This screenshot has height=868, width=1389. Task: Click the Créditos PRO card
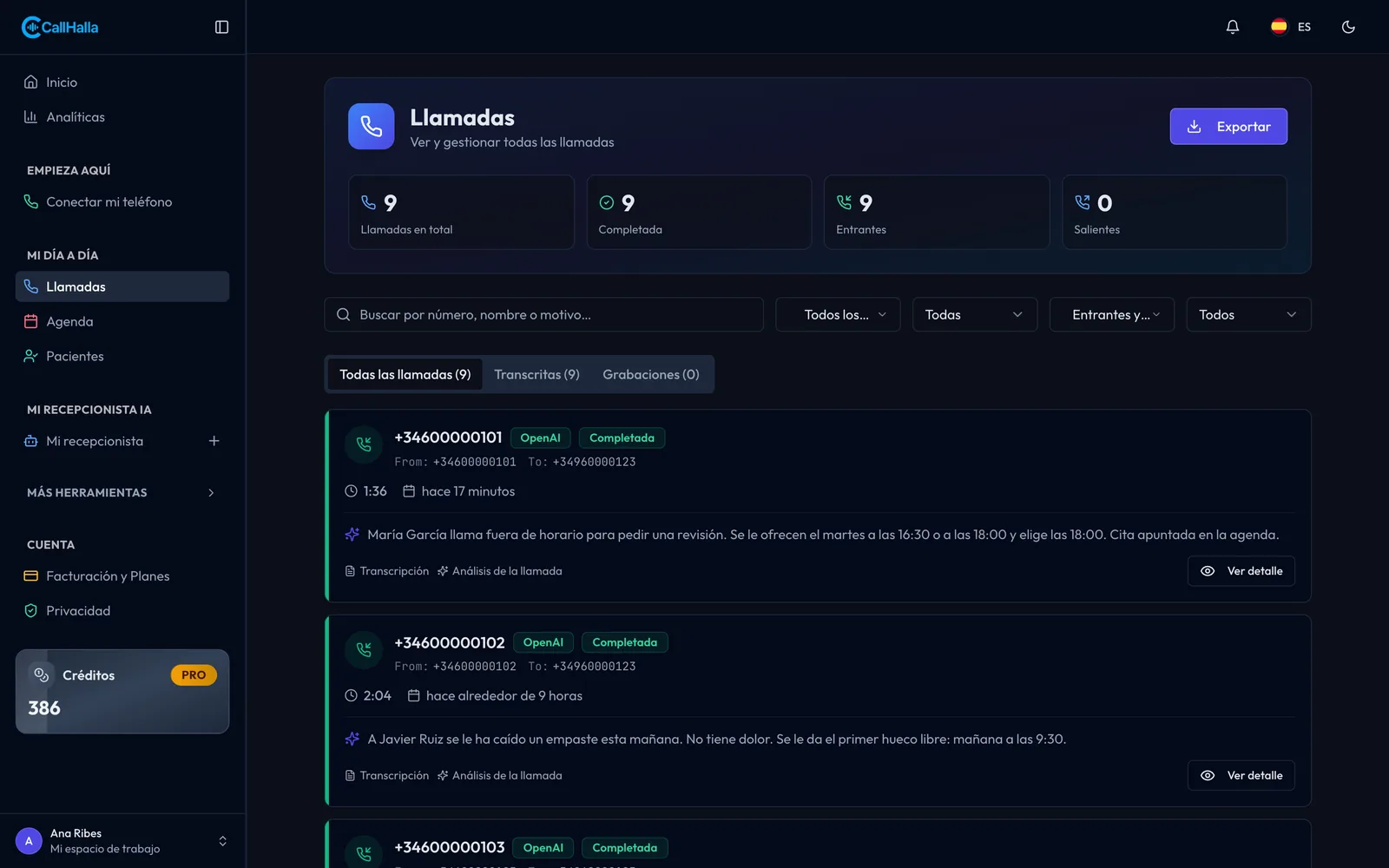122,692
